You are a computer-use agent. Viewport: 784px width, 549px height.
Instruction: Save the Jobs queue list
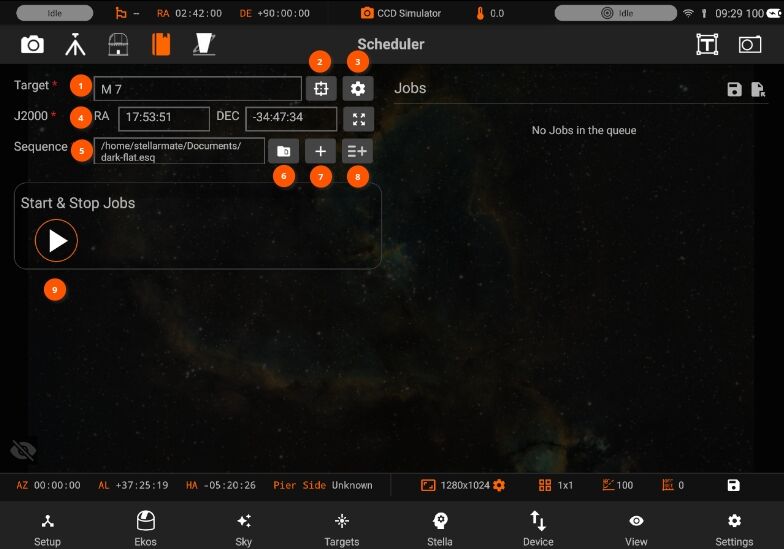(x=734, y=90)
